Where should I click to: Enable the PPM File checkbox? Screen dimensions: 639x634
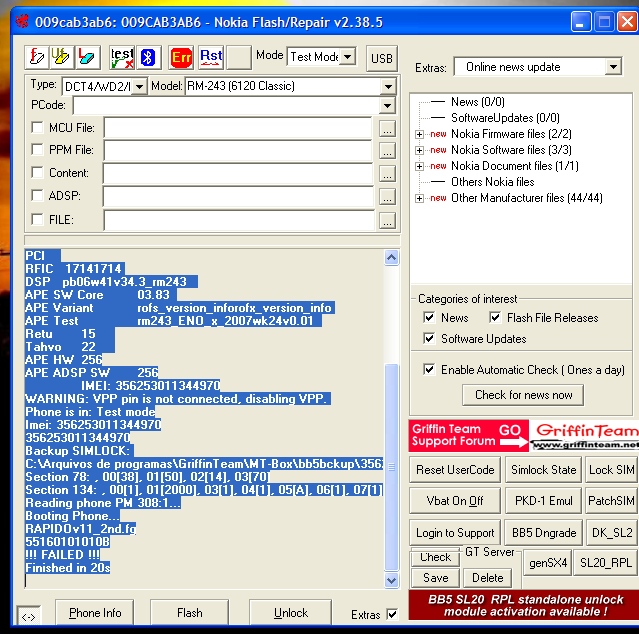click(x=37, y=150)
